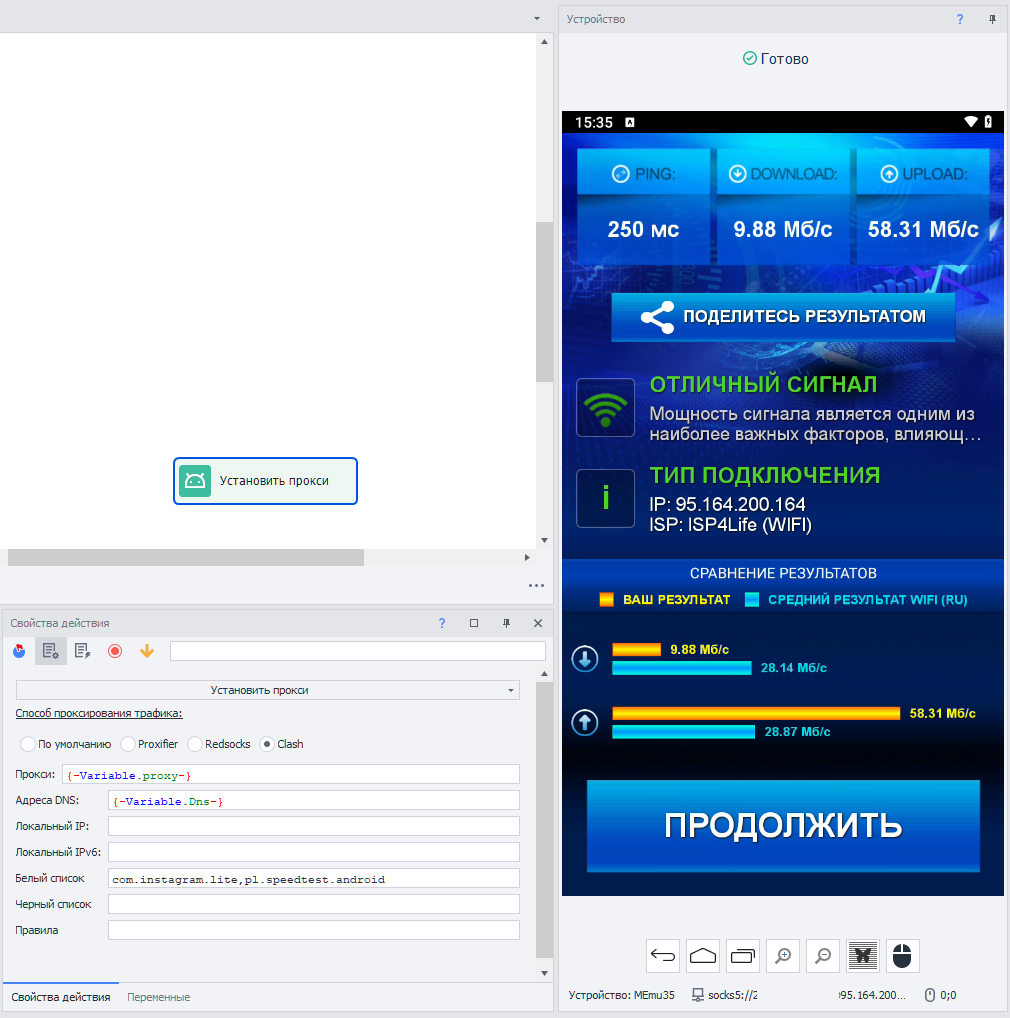Click Устройство: MEmu35 in status bar
The image size is (1010, 1018).
(x=621, y=995)
